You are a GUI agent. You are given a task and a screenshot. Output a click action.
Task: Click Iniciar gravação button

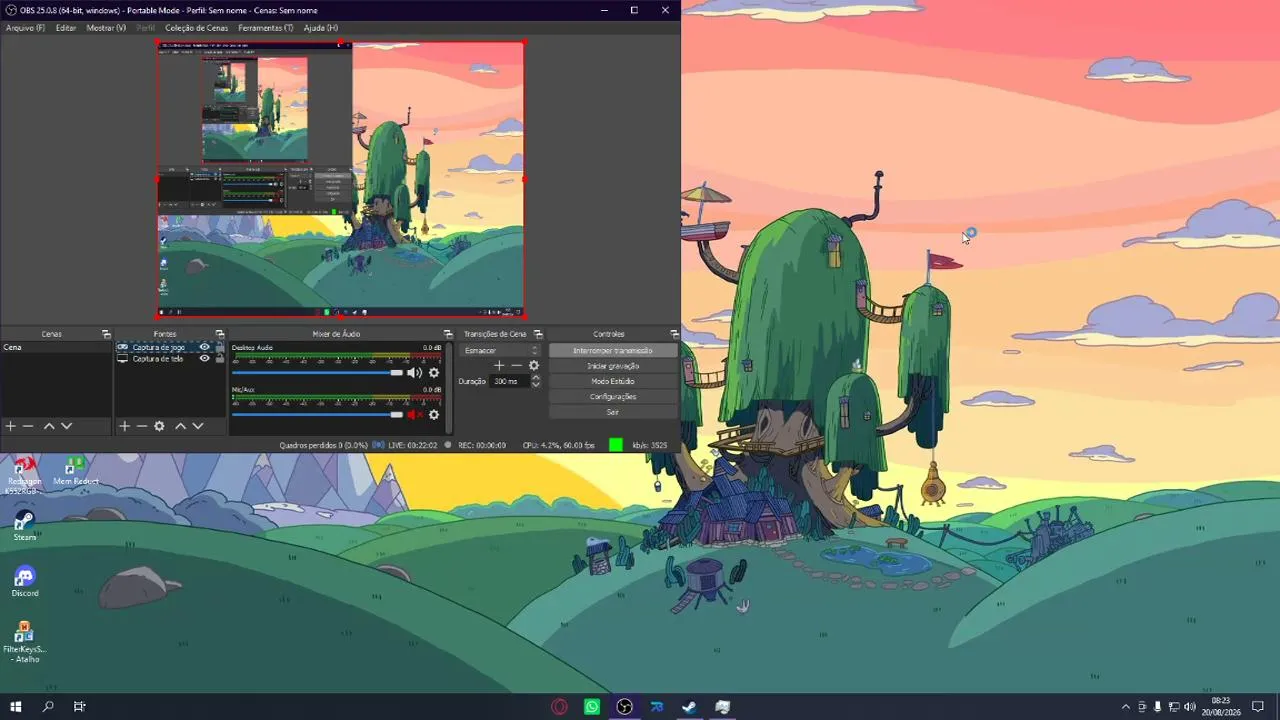pos(613,366)
